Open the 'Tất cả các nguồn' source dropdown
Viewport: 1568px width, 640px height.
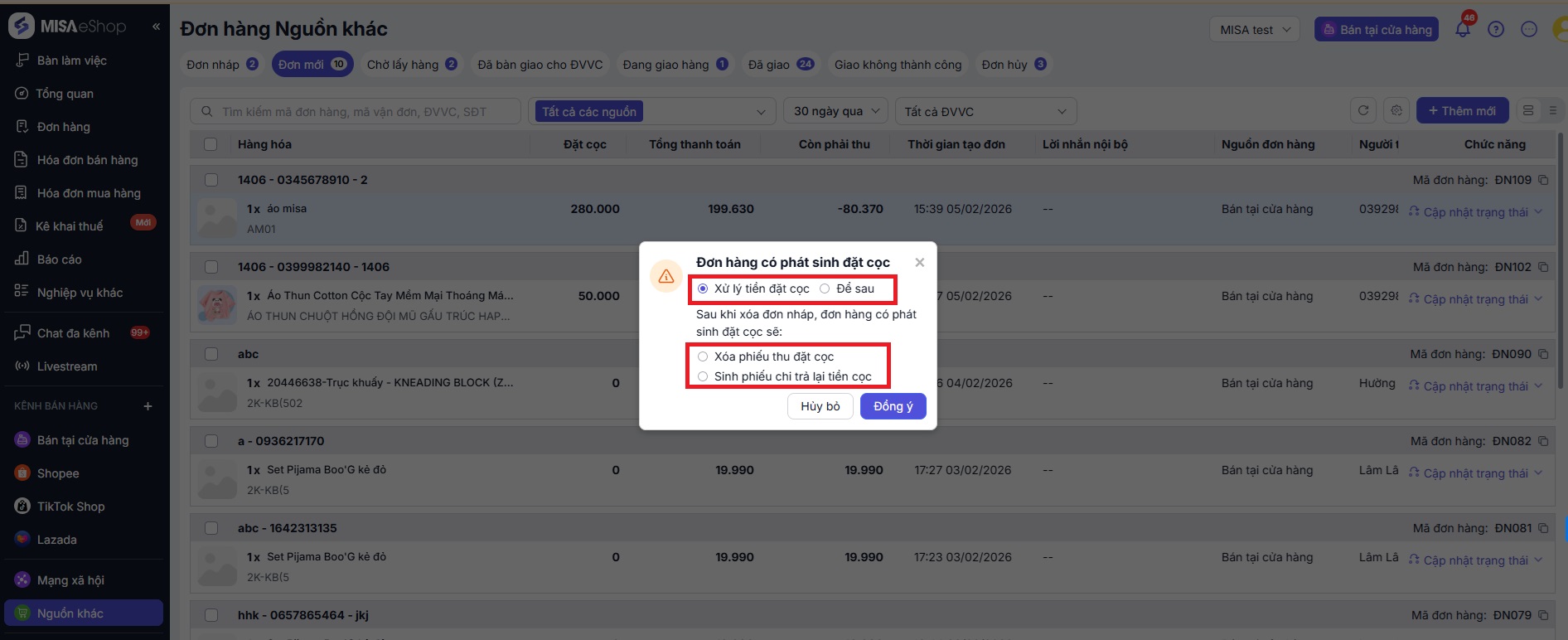point(651,111)
